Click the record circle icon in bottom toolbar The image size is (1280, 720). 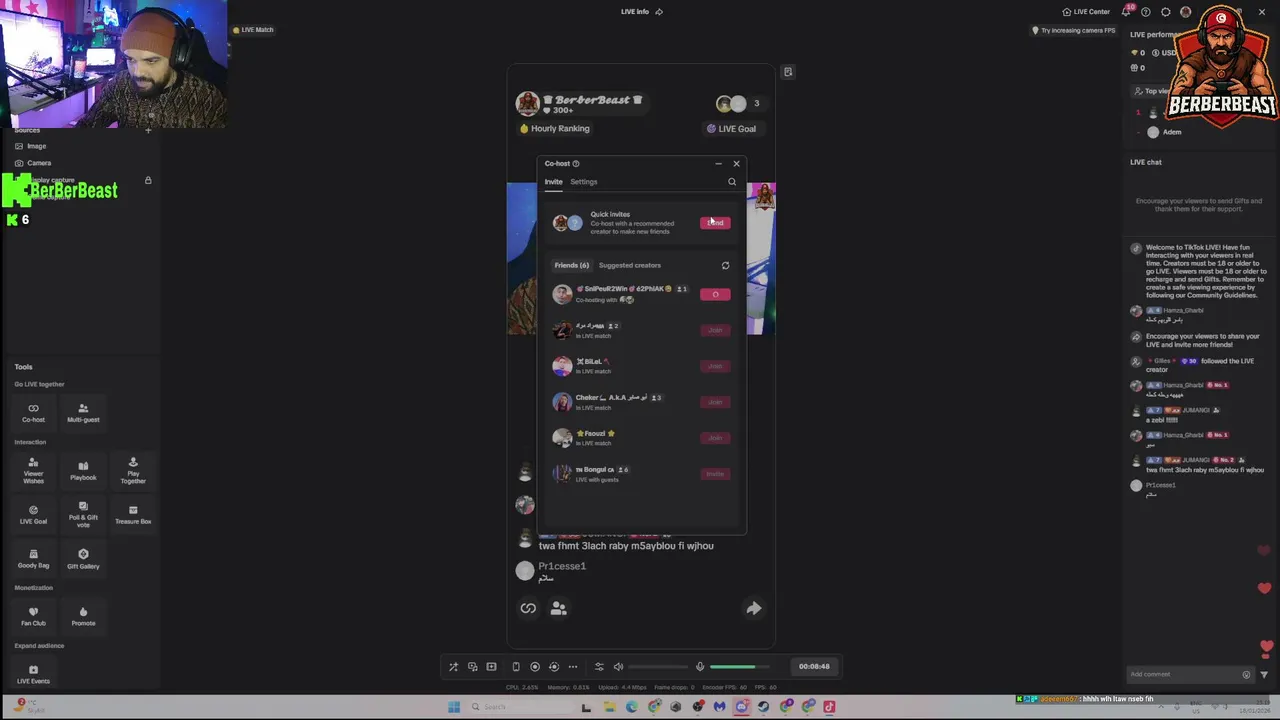tap(534, 666)
